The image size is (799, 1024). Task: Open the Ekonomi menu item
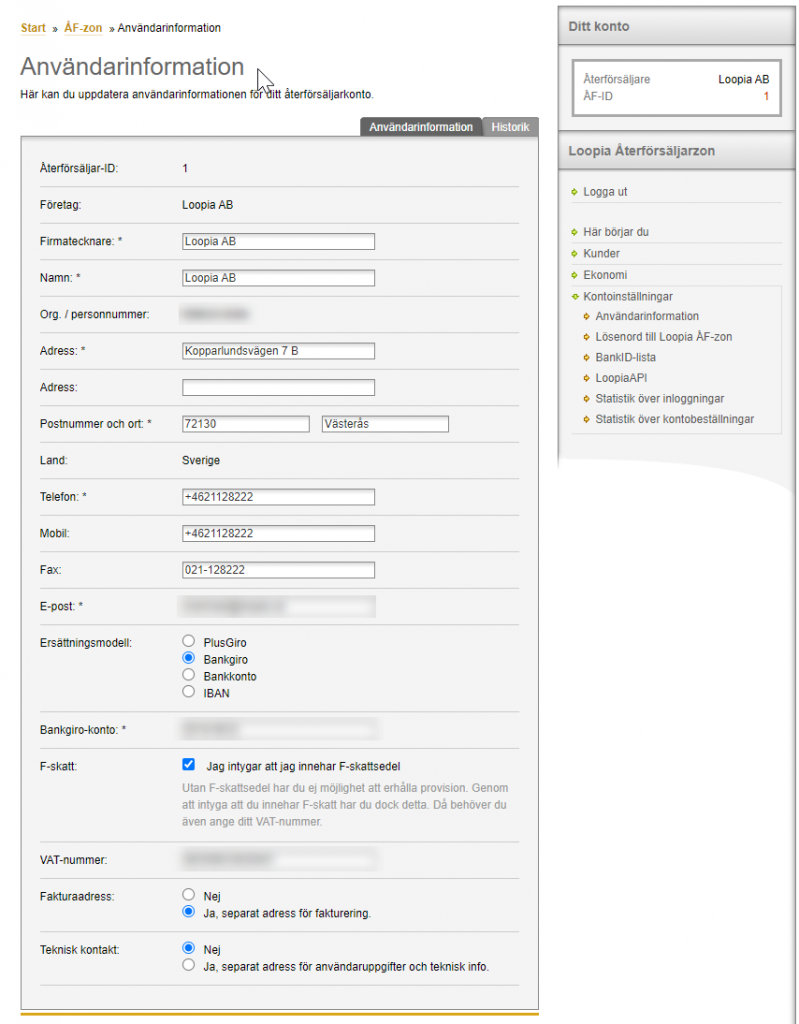tap(605, 275)
